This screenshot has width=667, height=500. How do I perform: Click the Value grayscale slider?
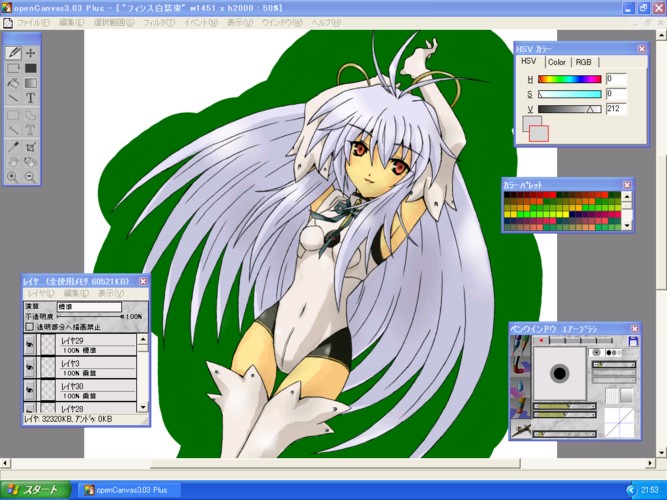coord(570,109)
